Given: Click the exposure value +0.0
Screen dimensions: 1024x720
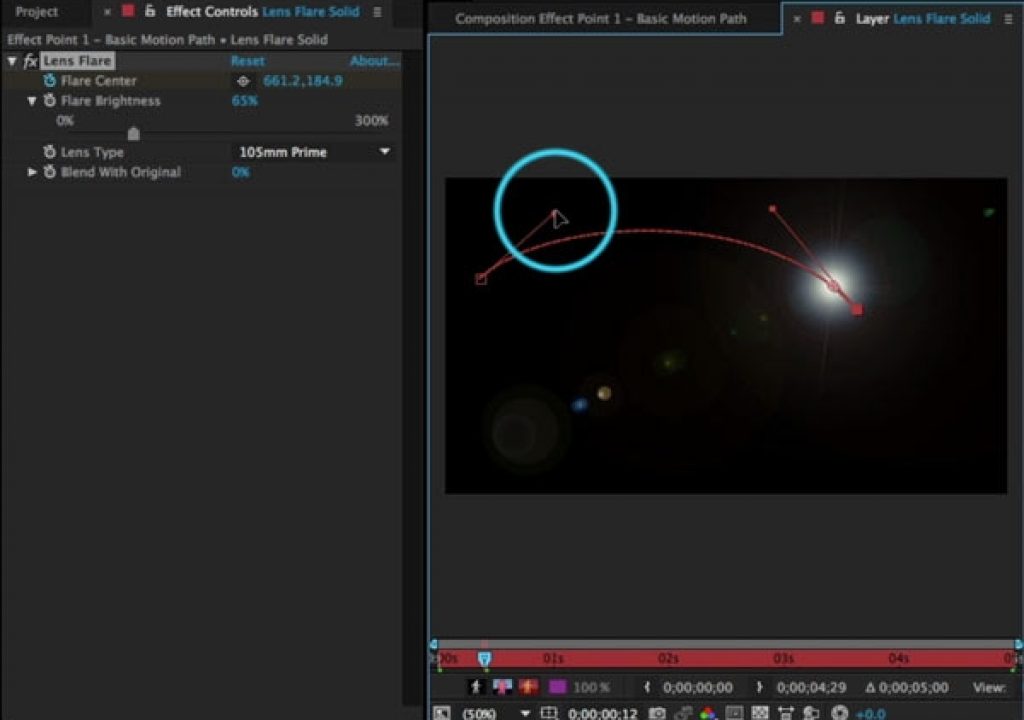Looking at the screenshot, I should [871, 714].
